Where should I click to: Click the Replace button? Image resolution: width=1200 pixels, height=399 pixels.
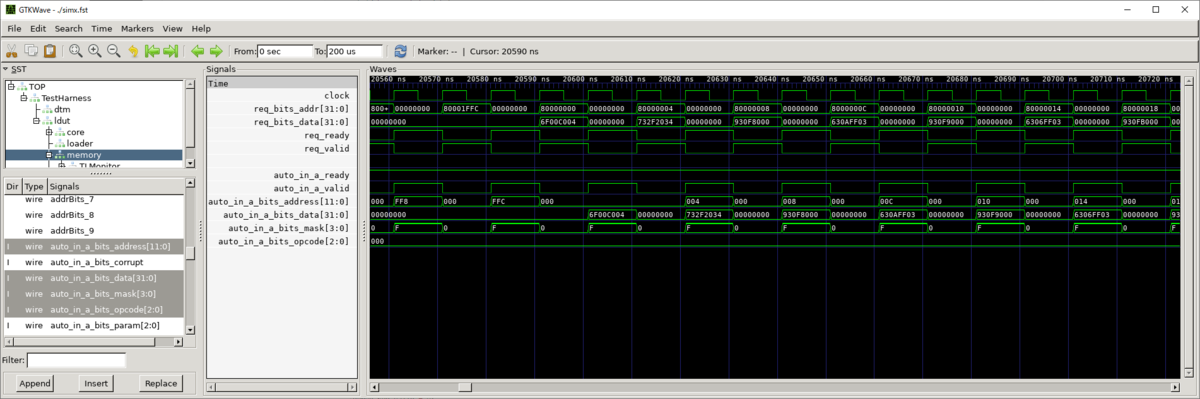pyautogui.click(x=161, y=383)
